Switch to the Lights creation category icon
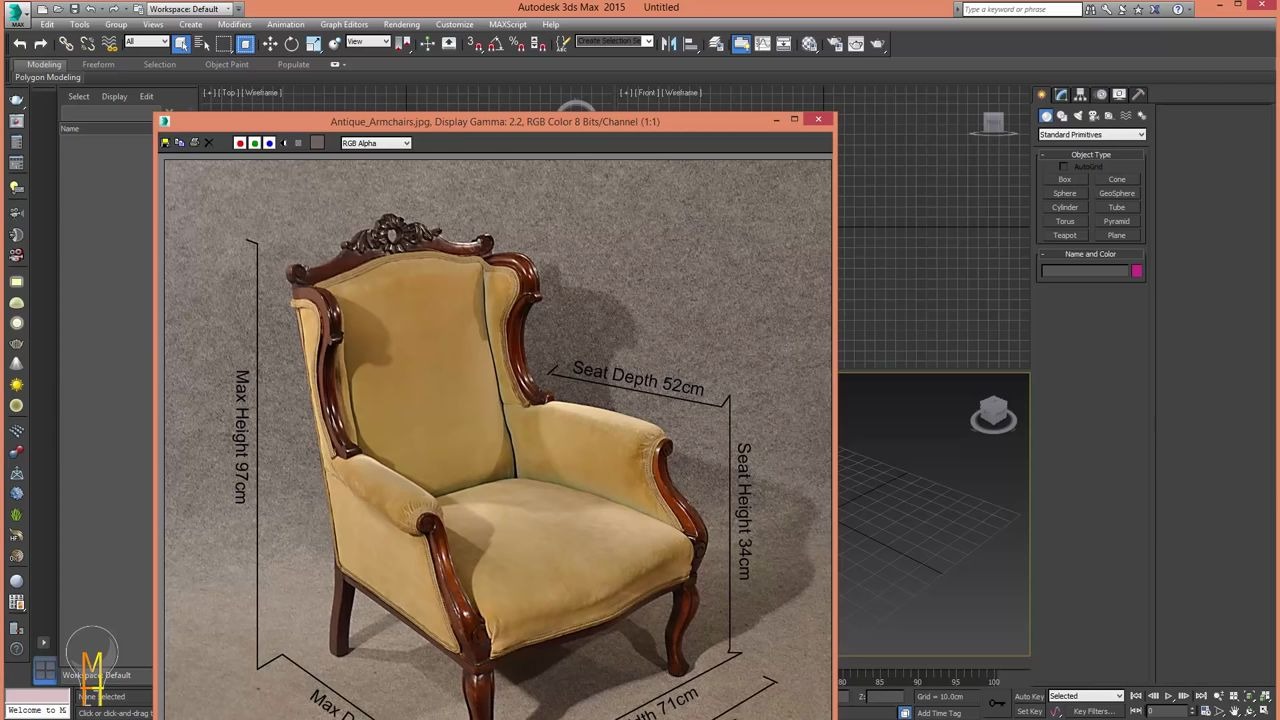1280x720 pixels. (1078, 115)
